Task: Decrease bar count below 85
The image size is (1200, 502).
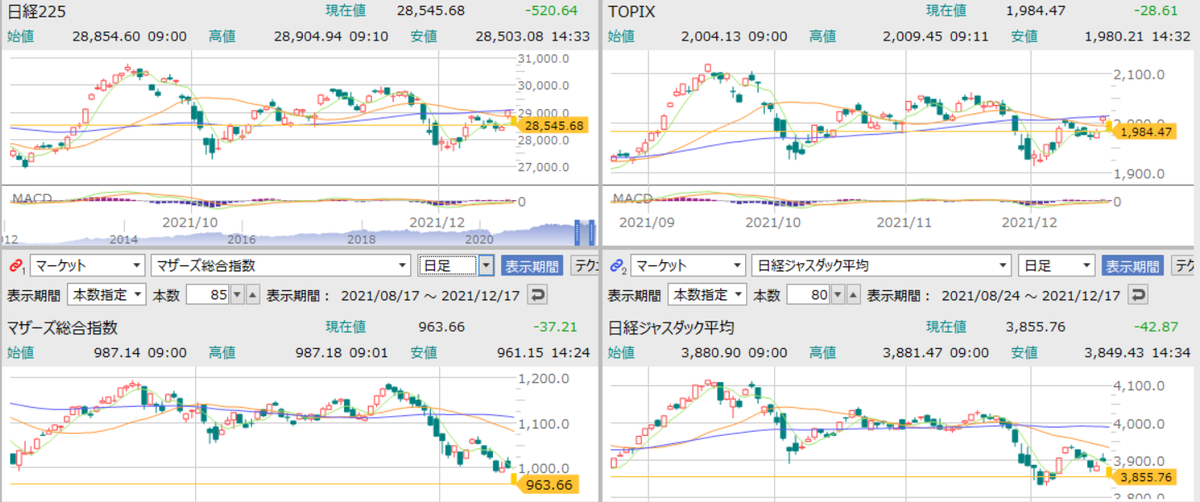Action: 237,296
